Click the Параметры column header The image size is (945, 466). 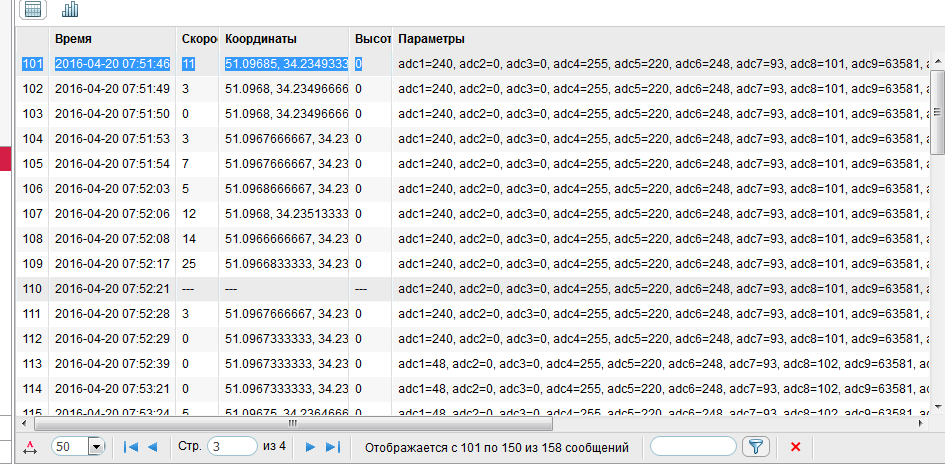tap(660, 39)
